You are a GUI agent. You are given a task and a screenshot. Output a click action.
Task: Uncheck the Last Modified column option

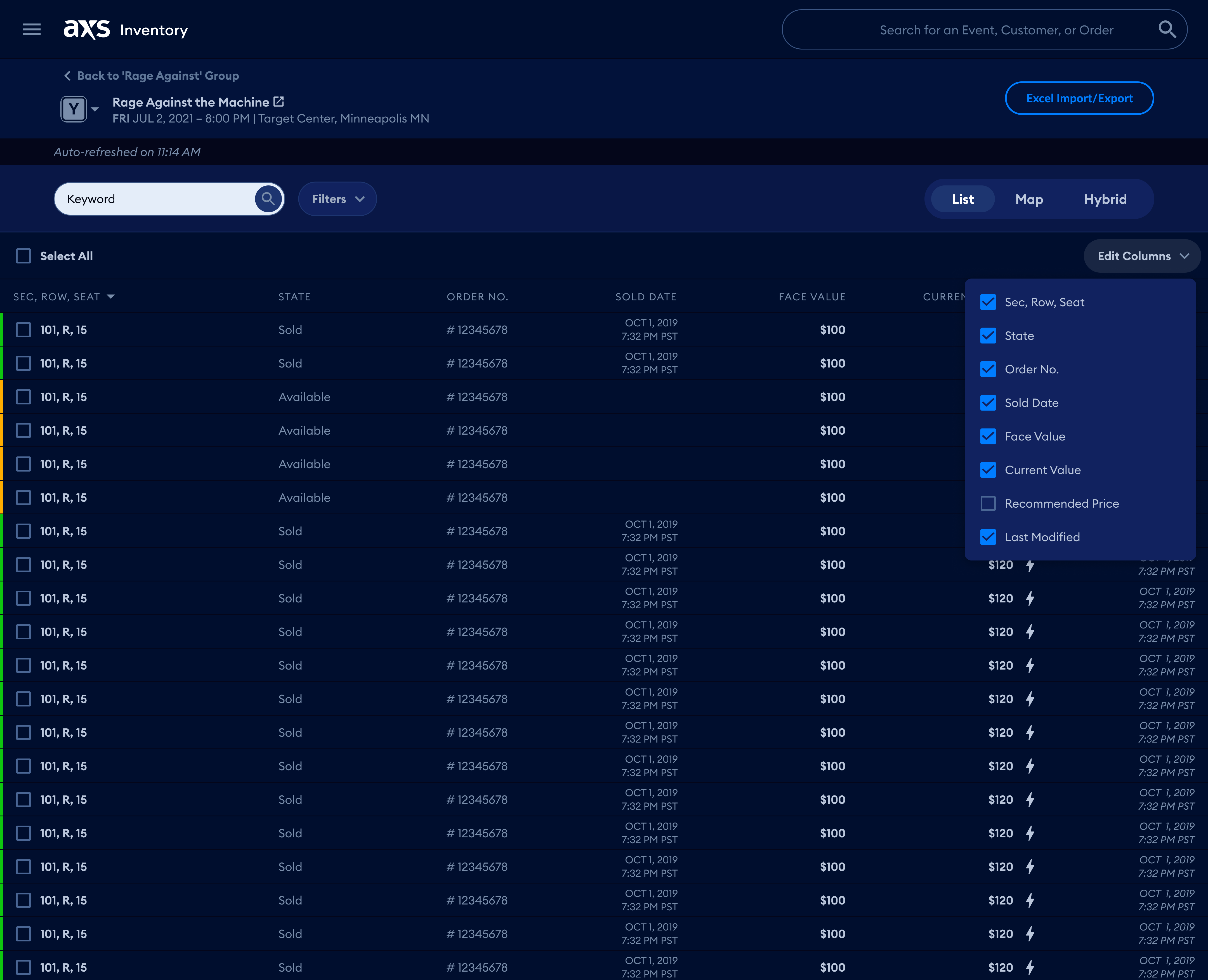click(x=988, y=537)
